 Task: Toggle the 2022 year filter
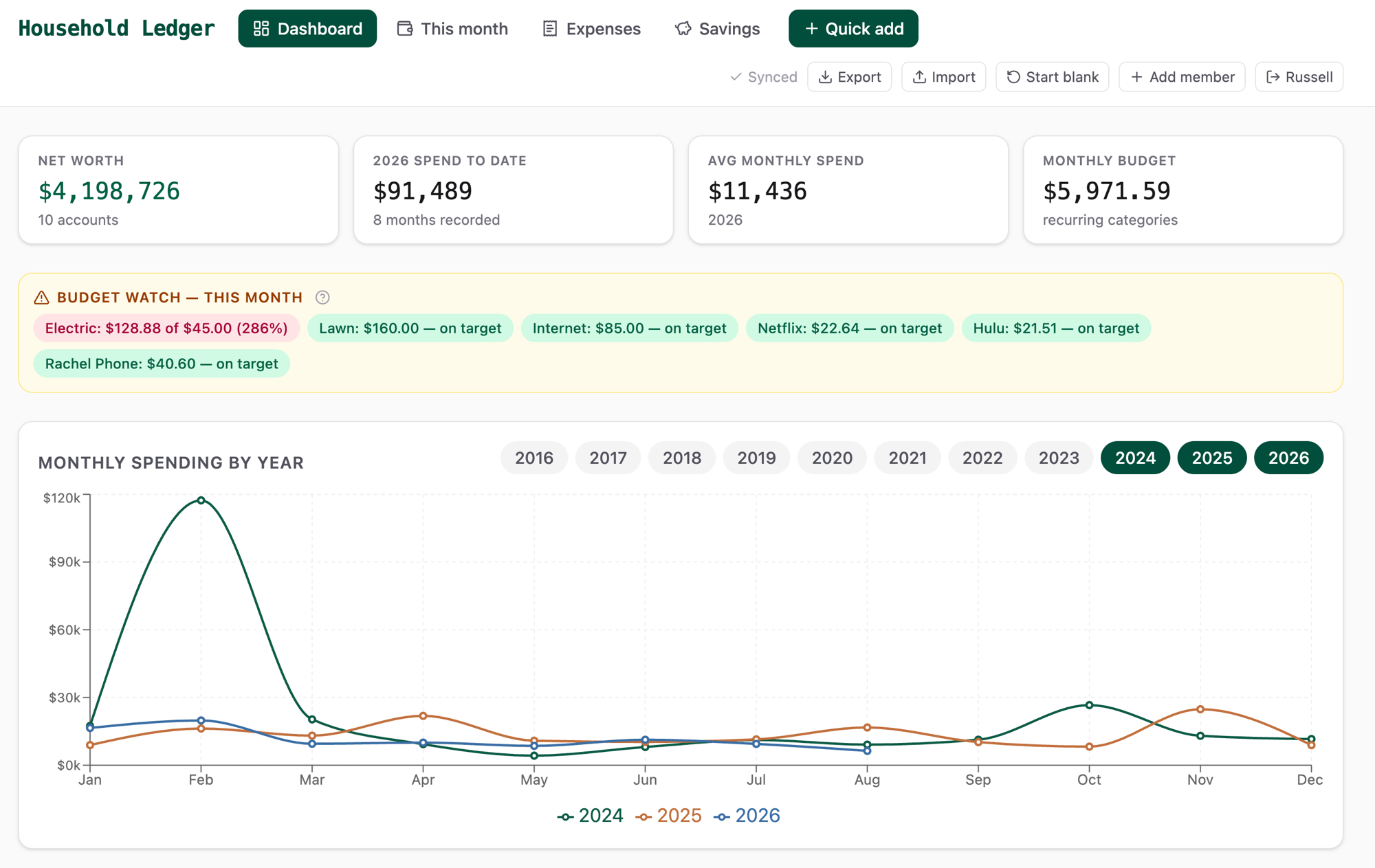pyautogui.click(x=982, y=458)
